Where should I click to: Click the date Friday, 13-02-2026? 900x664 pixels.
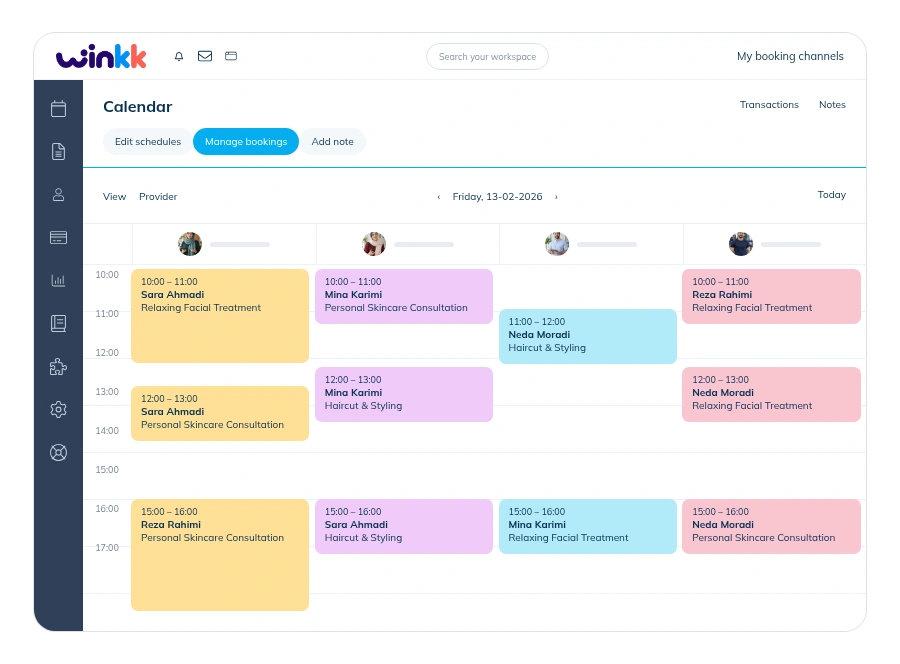[497, 197]
